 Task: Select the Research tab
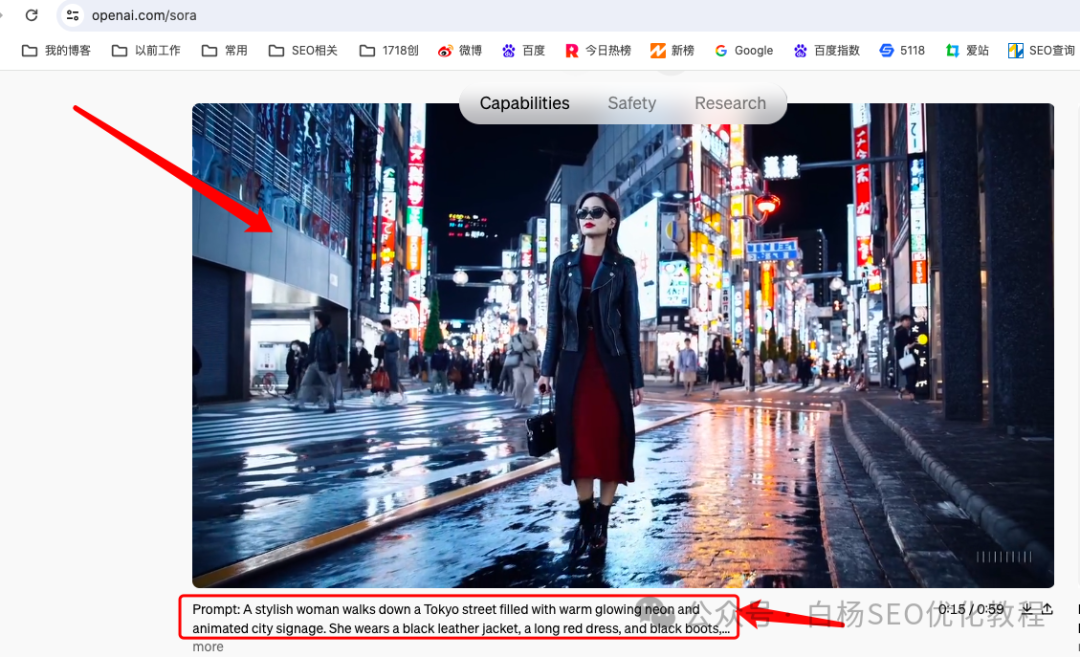(730, 103)
